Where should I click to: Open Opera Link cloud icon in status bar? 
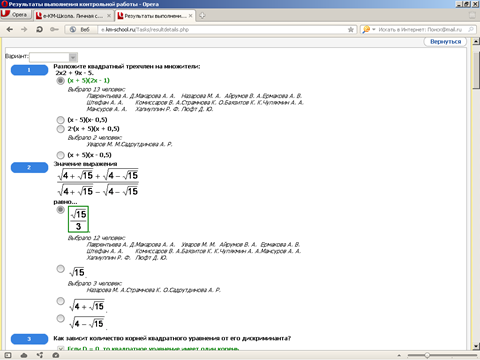point(24,355)
